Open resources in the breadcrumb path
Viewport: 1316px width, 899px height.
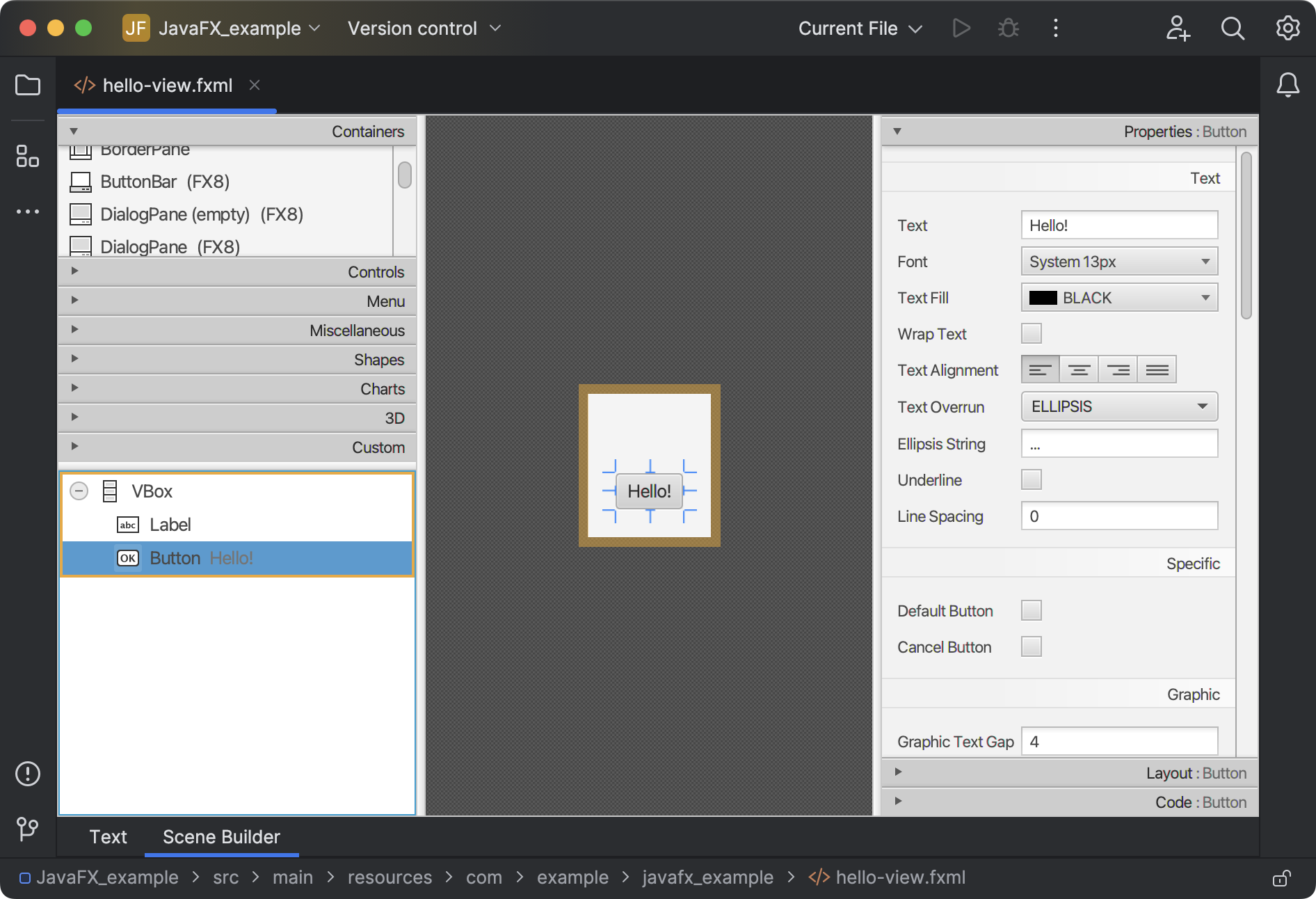(x=390, y=877)
